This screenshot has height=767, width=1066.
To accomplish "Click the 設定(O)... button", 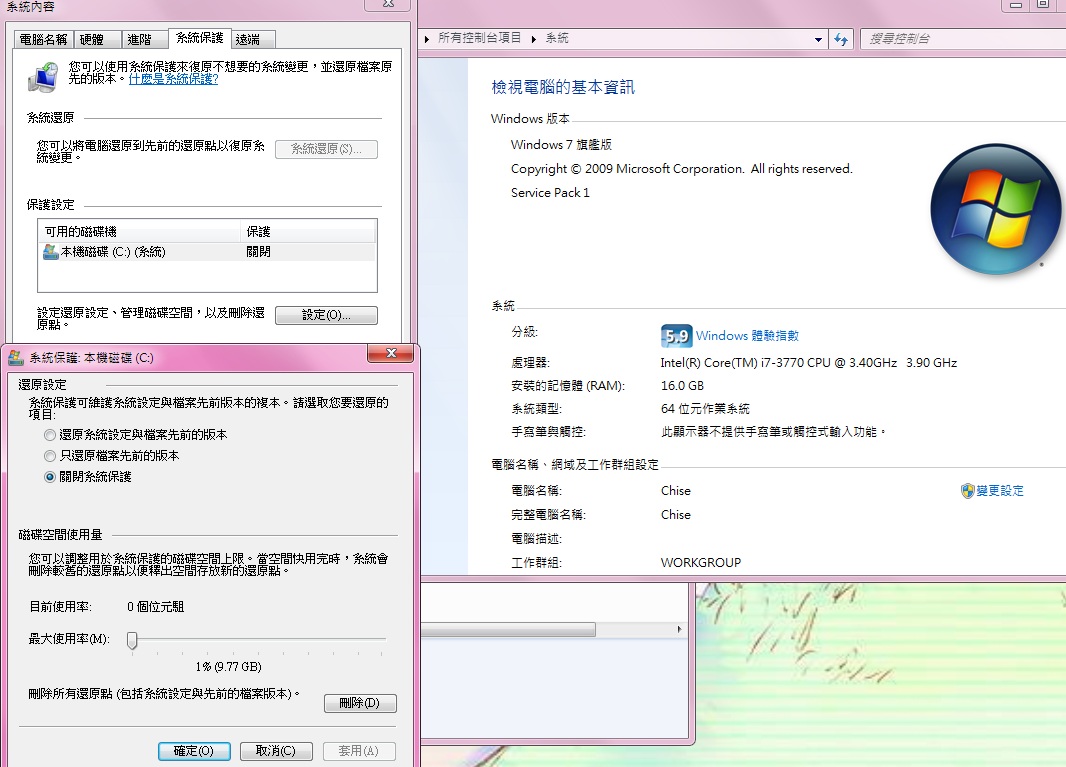I will pyautogui.click(x=326, y=315).
